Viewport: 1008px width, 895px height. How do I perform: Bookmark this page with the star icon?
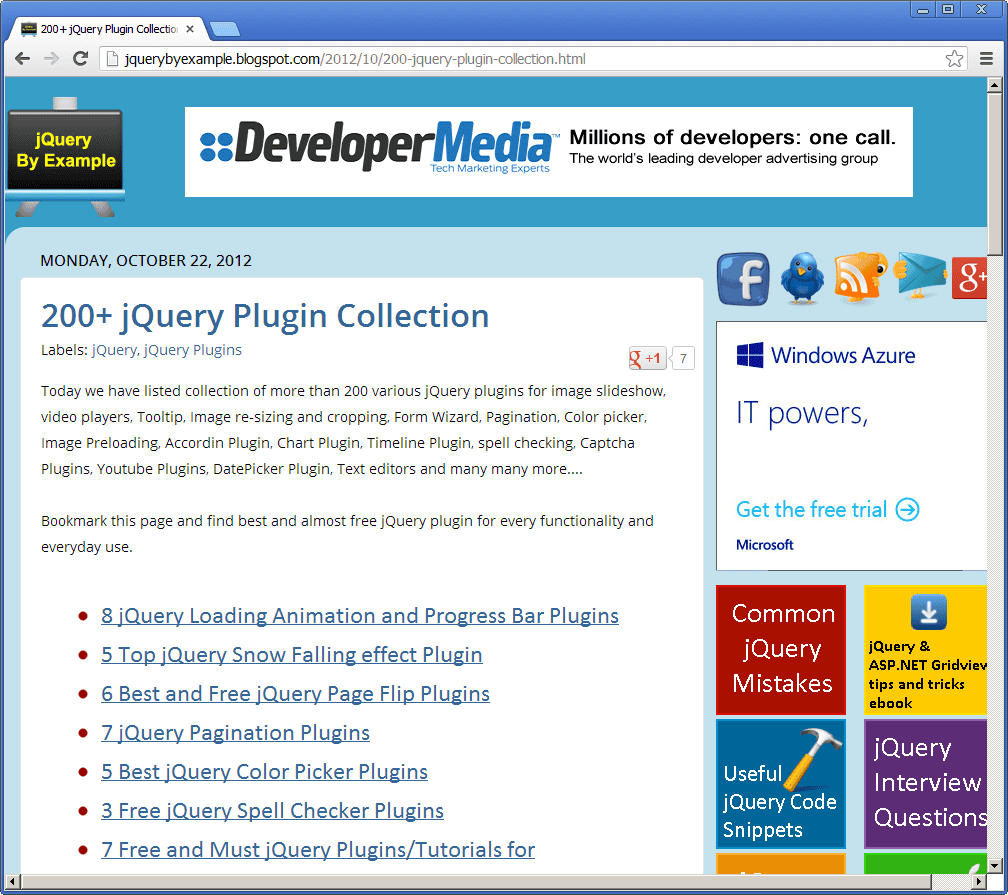pos(955,59)
